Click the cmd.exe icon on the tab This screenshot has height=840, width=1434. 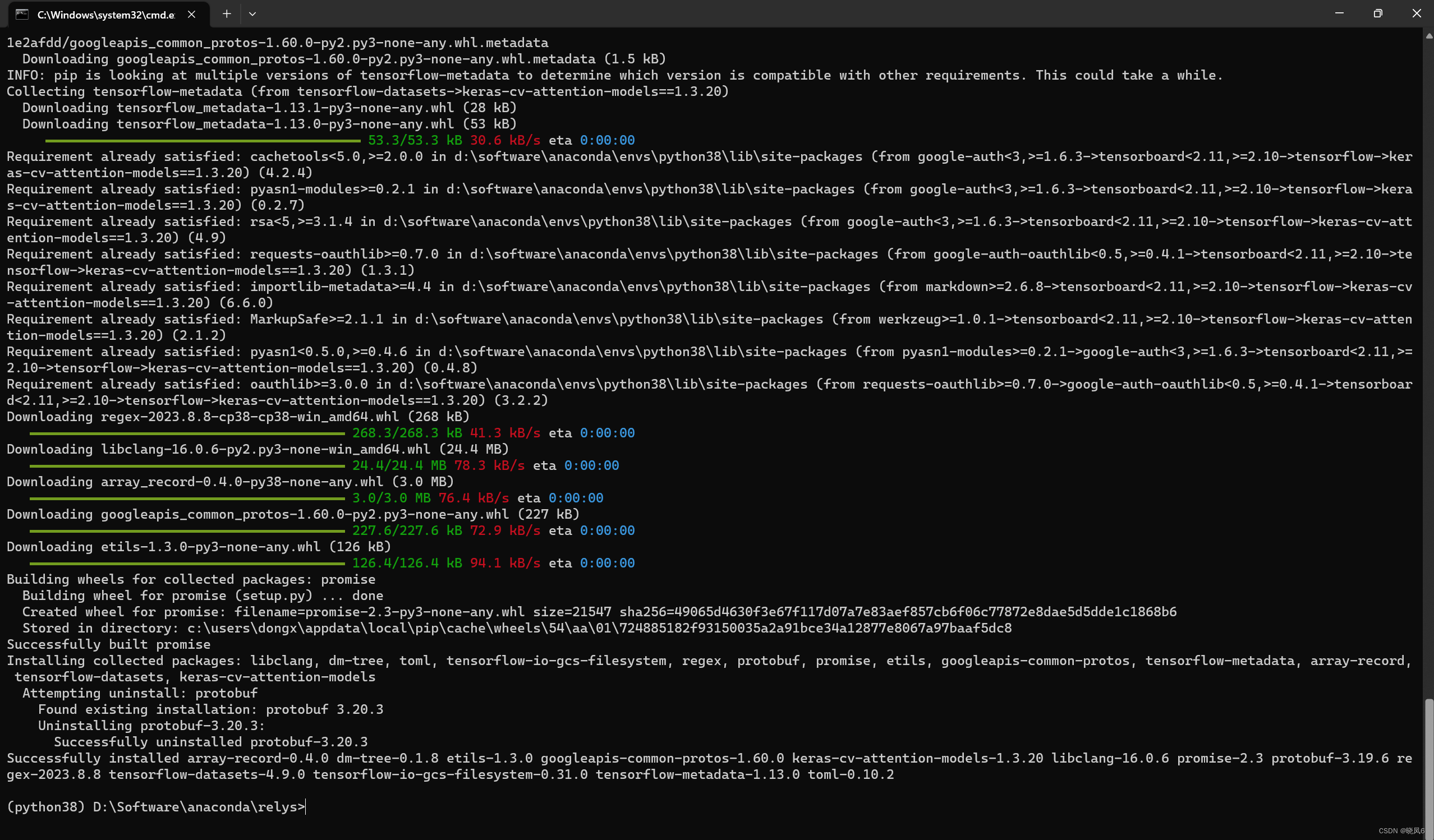[x=22, y=14]
